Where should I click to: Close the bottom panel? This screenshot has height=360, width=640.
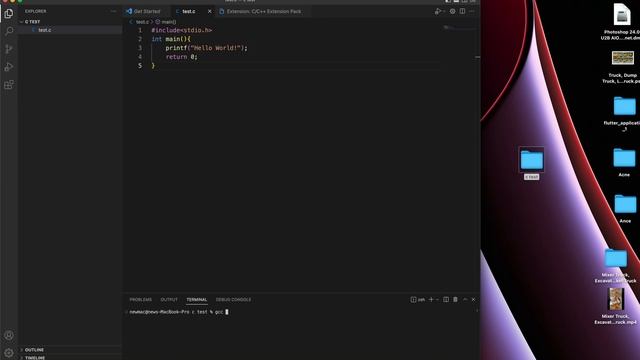point(473,300)
